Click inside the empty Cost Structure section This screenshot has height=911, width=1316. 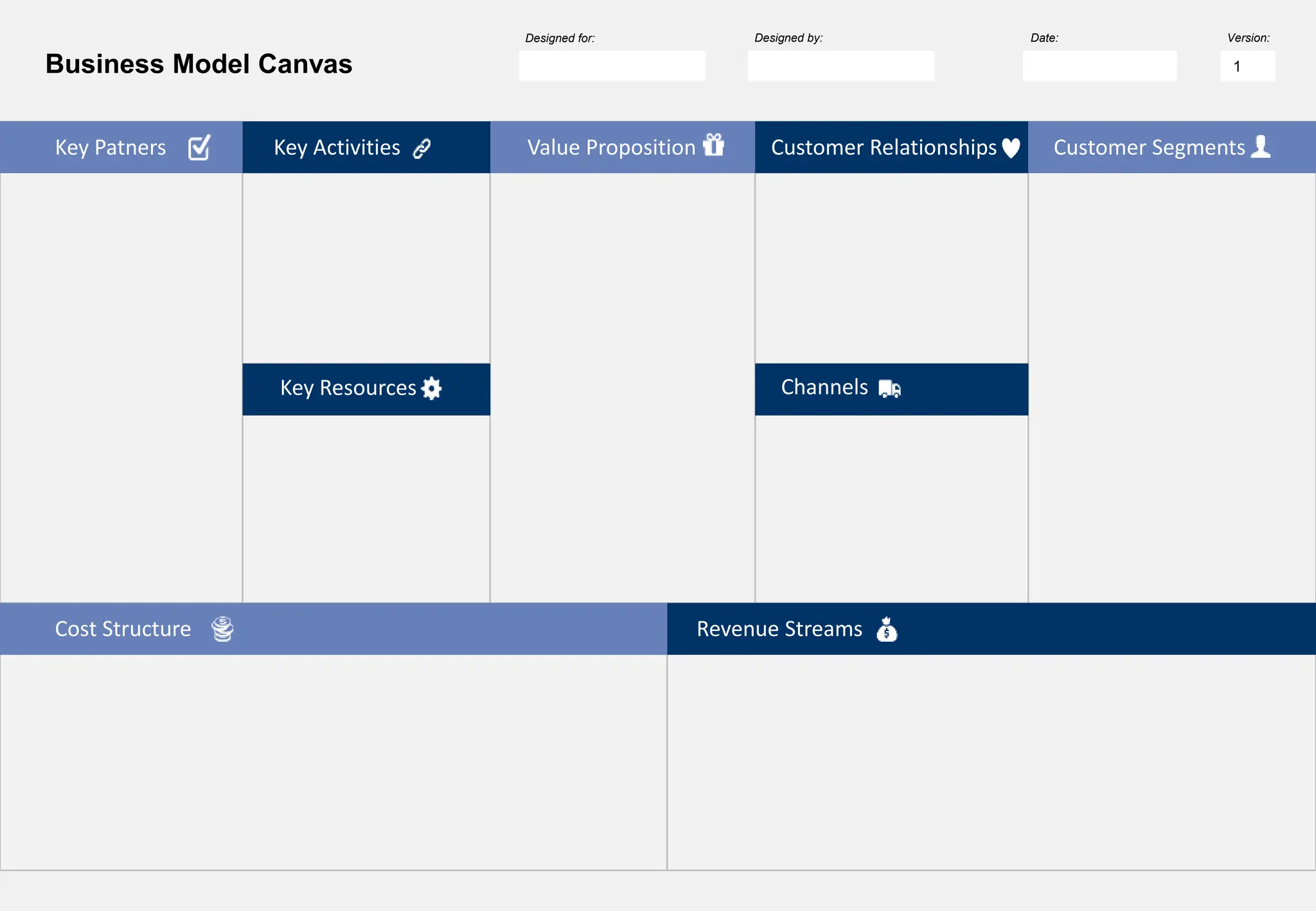click(333, 761)
